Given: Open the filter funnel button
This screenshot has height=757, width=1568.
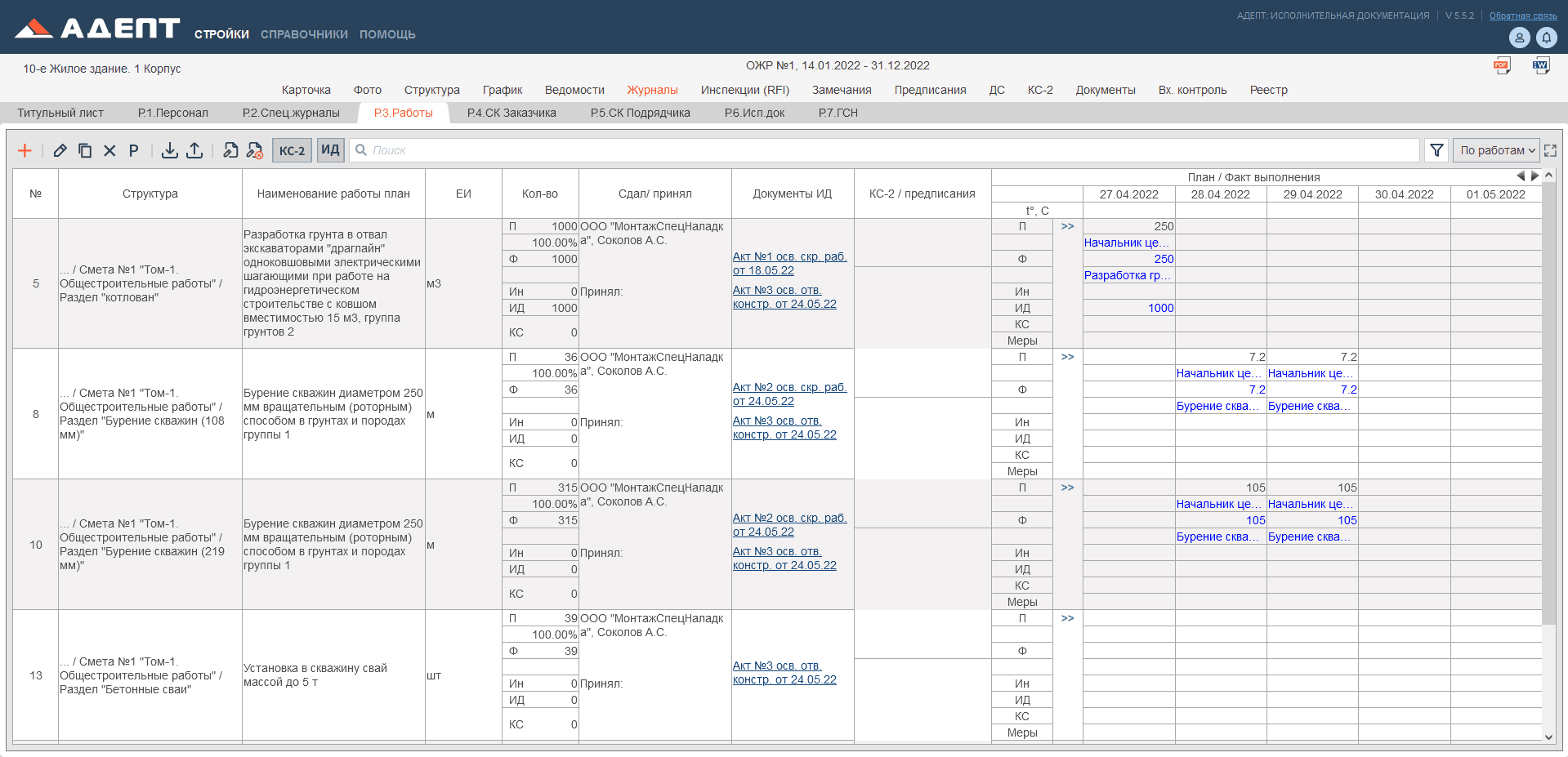Looking at the screenshot, I should tap(1436, 150).
